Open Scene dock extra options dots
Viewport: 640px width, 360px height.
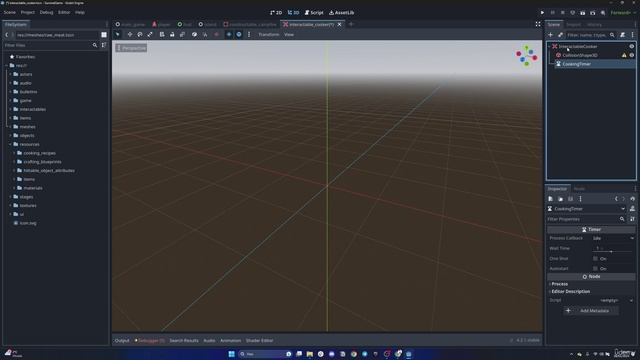pos(633,35)
